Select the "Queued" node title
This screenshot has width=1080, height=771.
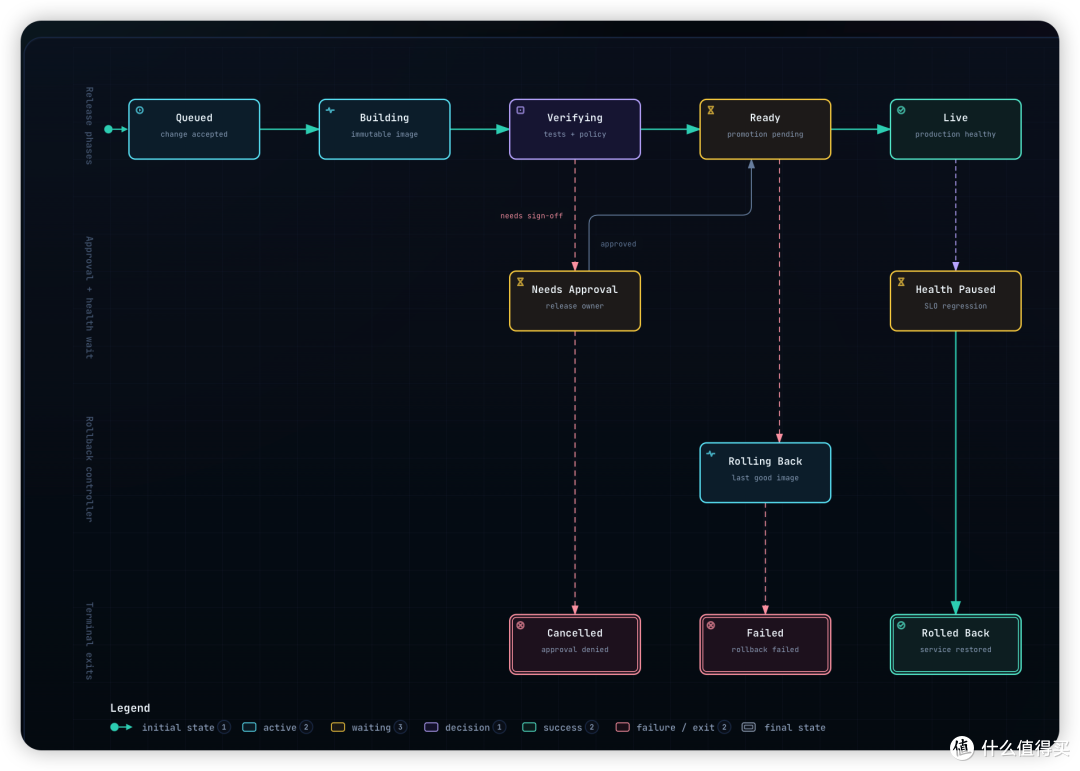click(x=194, y=118)
